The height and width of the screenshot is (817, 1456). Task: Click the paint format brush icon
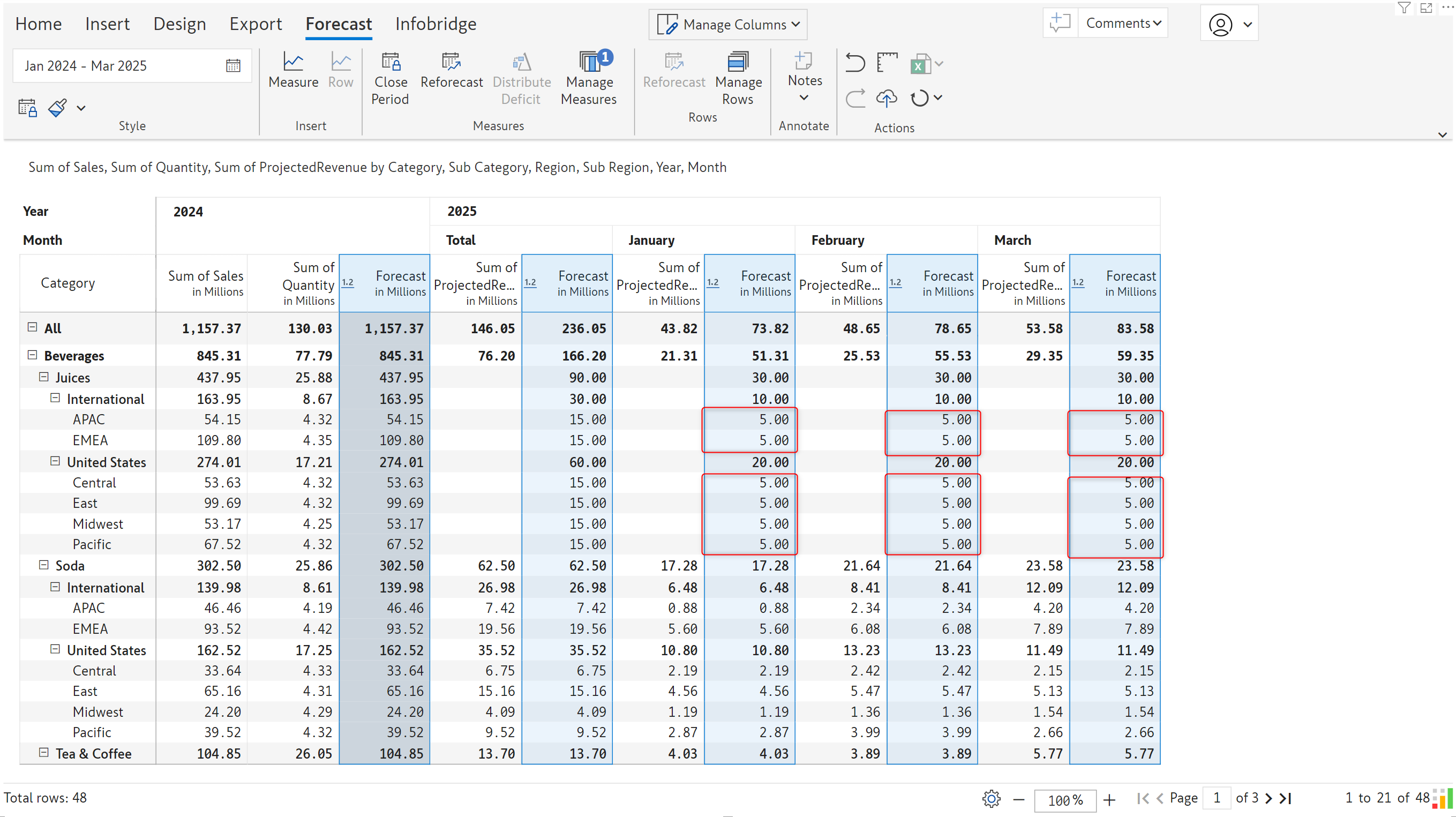click(57, 108)
